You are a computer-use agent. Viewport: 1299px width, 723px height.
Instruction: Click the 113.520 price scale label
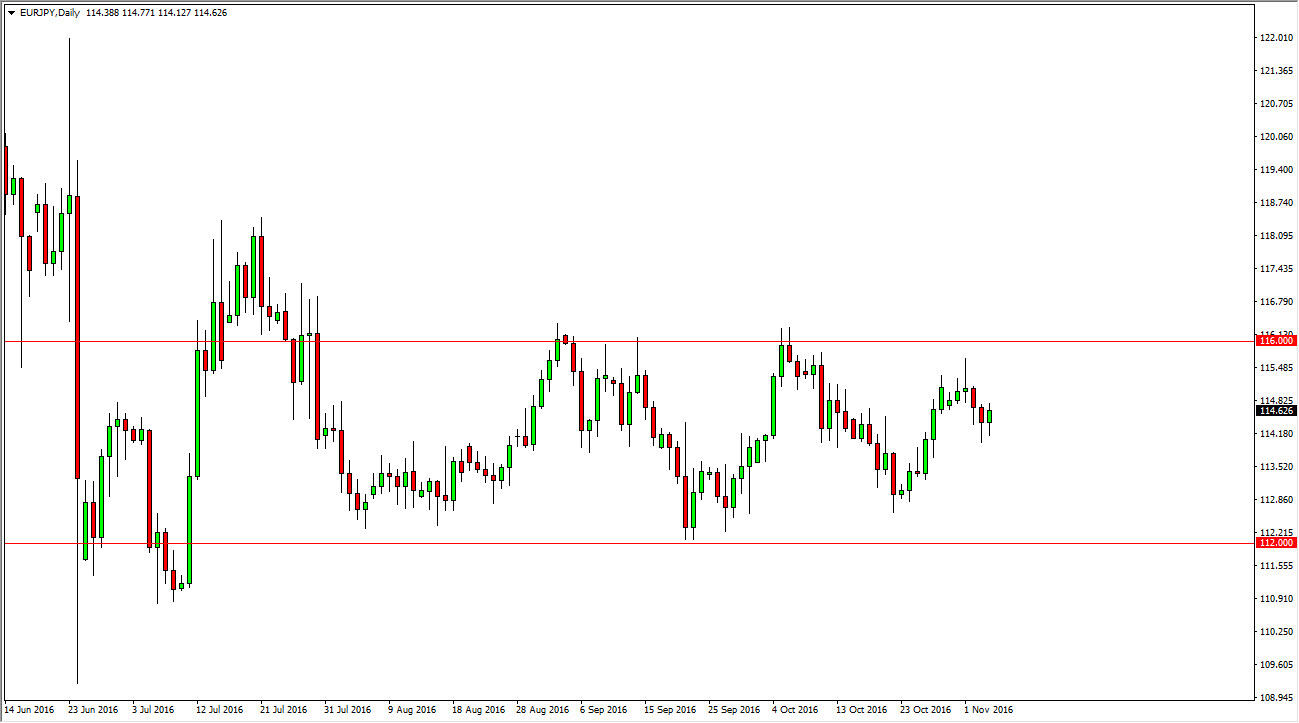[1275, 467]
